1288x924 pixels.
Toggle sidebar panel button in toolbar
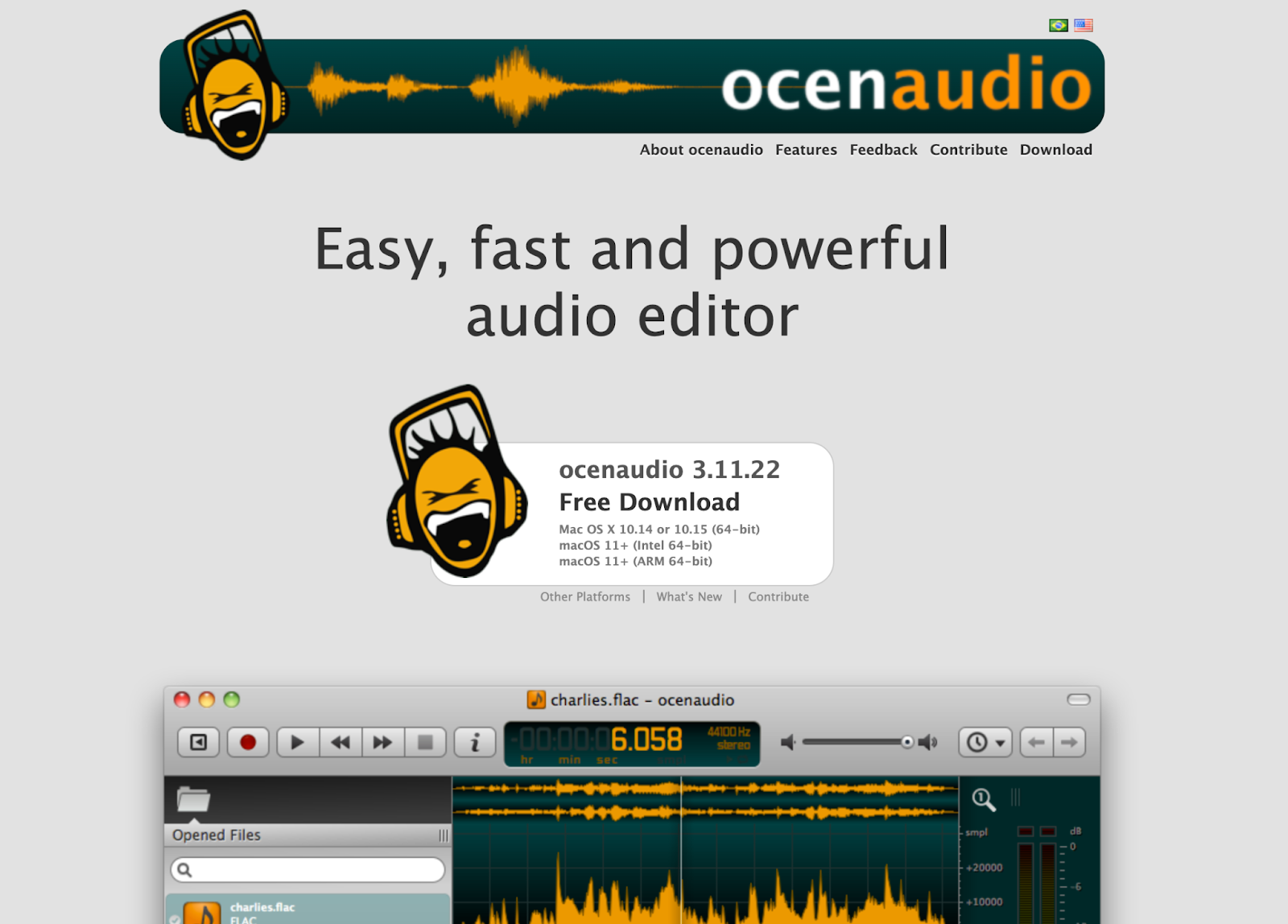click(198, 742)
